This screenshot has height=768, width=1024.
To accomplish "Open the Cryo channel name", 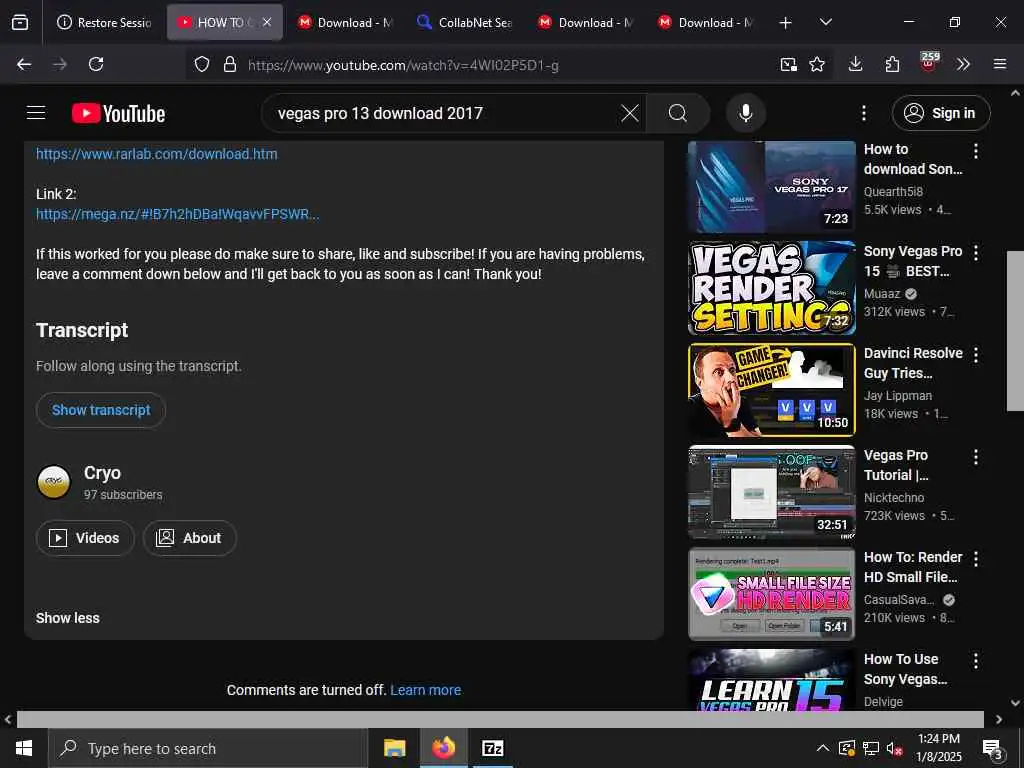I will point(103,473).
